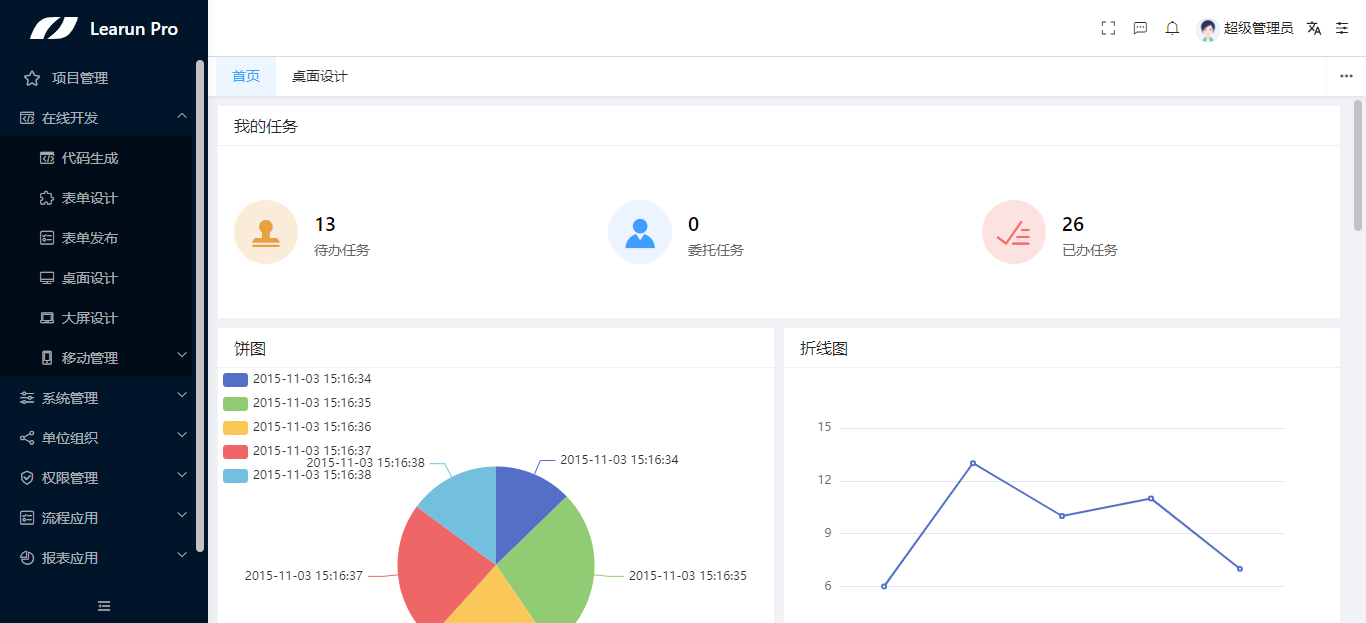Image resolution: width=1366 pixels, height=623 pixels.
Task: Hide the 15:16:36 yellow legend series
Action: pyautogui.click(x=298, y=427)
